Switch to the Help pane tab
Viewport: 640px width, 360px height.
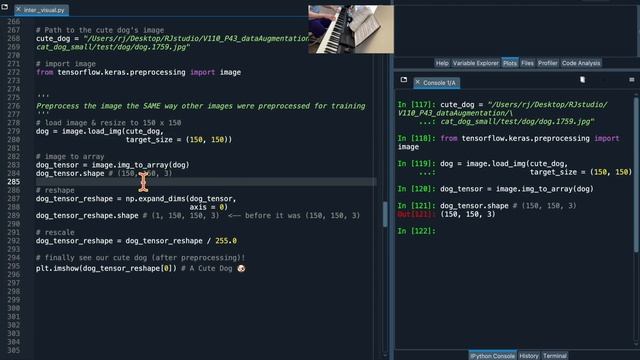(442, 63)
